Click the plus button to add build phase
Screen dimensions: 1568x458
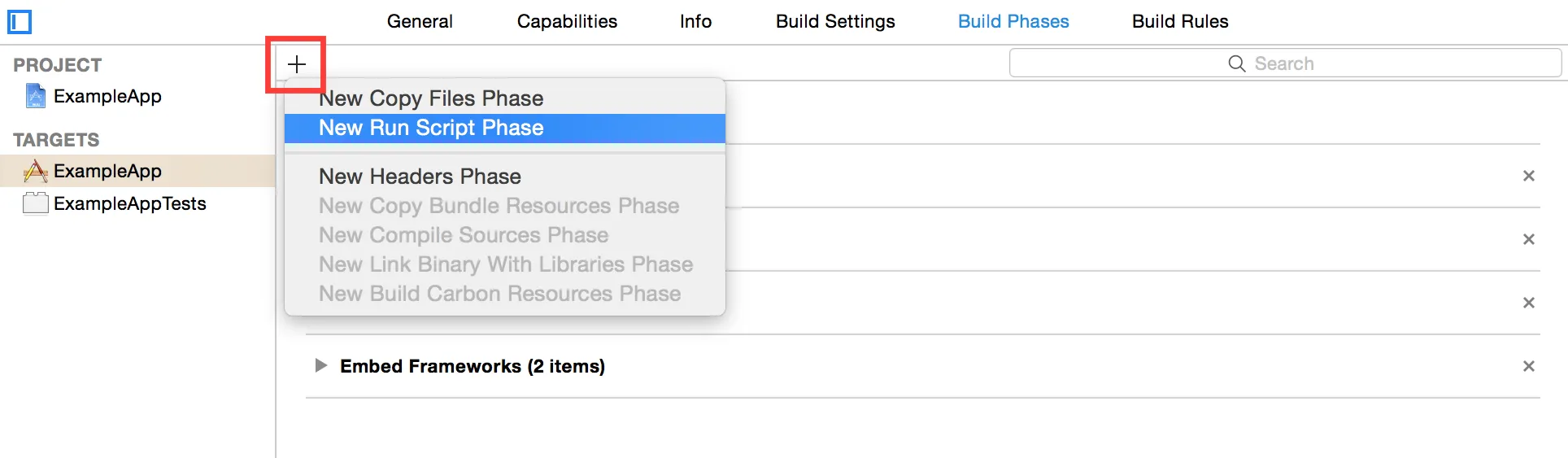point(297,64)
